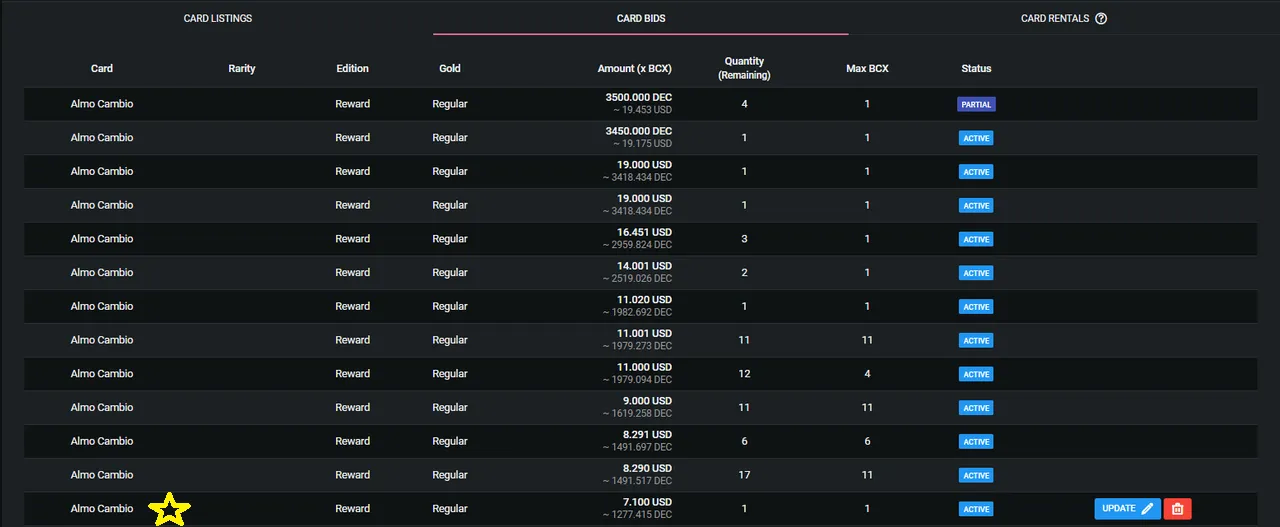Viewport: 1280px width, 527px height.
Task: Click the Status column header
Action: (976, 69)
